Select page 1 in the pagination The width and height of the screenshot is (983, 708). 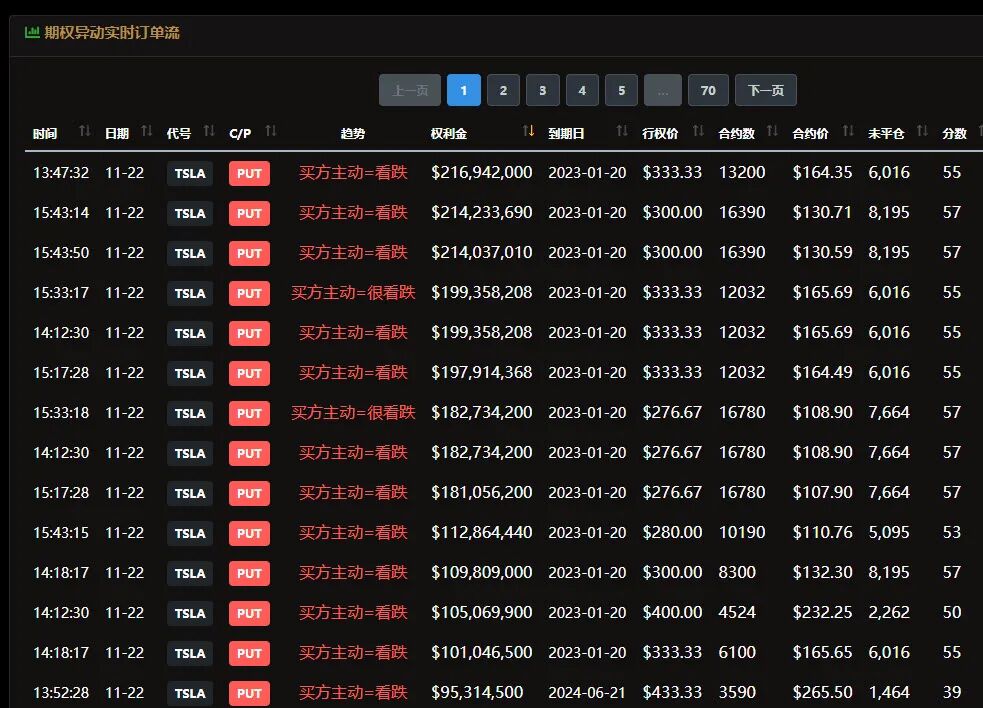464,90
